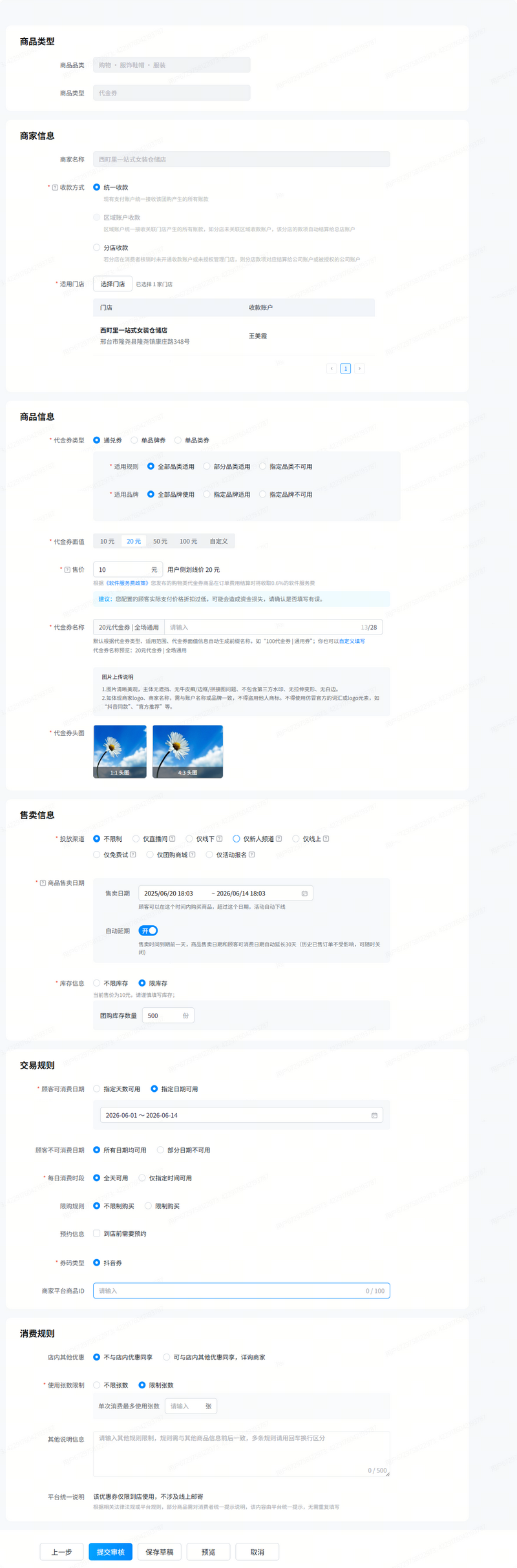Click help icon next to 仅团购商城
The width and height of the screenshot is (517, 1568).
[192, 854]
